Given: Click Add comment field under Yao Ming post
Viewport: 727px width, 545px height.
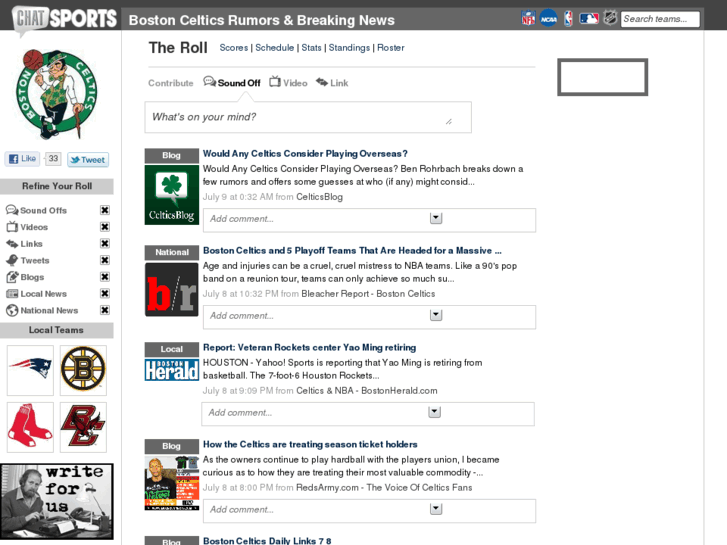Looking at the screenshot, I should [368, 414].
